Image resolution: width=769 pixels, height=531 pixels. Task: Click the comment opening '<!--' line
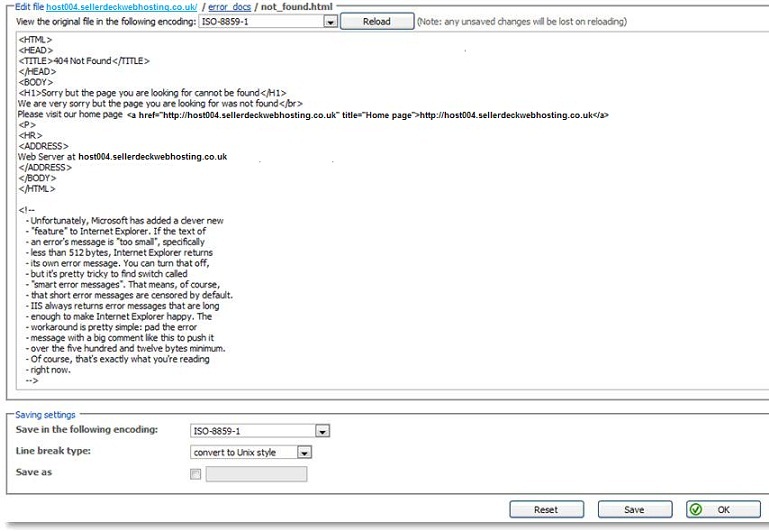(27, 209)
